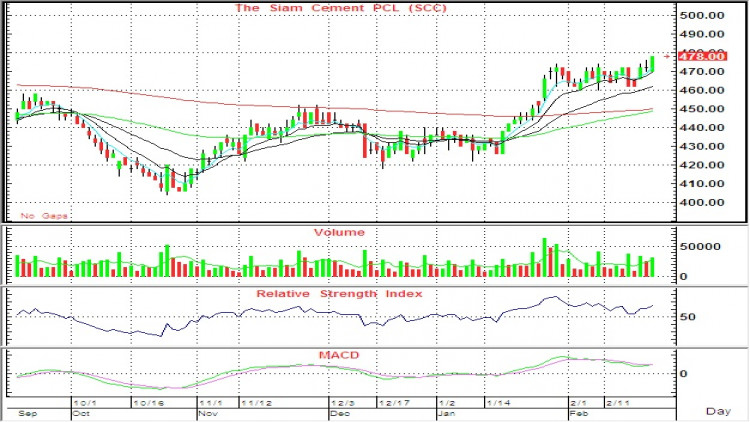750x422 pixels.
Task: Select the 500.00 price axis label
Action: click(x=702, y=15)
